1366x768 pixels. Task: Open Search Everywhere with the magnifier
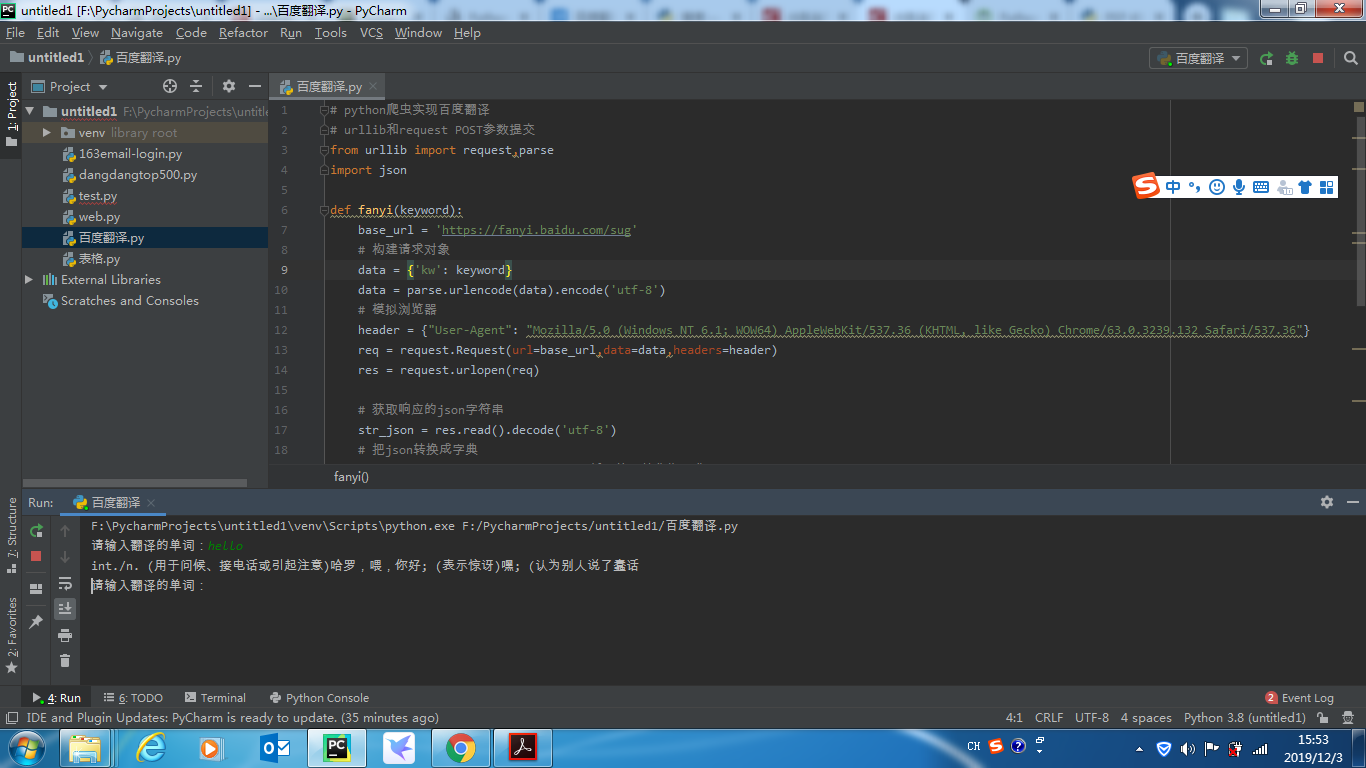pyautogui.click(x=1349, y=57)
